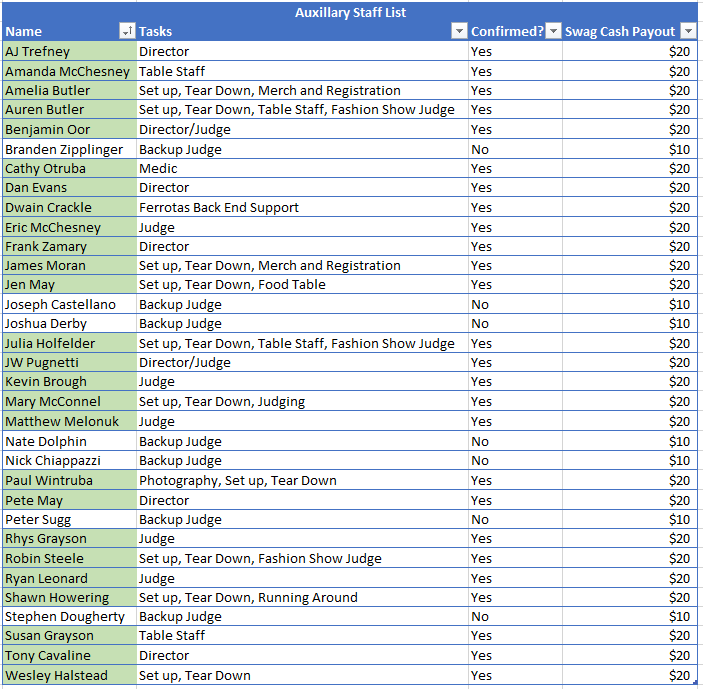Select Susan Grayson's Table Staff cell
Image resolution: width=703 pixels, height=689 pixels.
[x=302, y=635]
